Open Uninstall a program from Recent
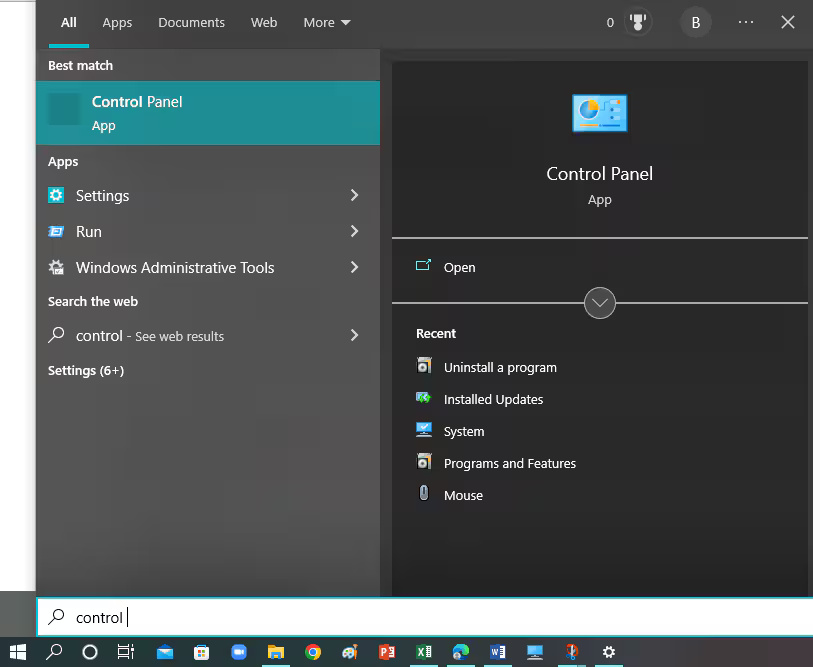Viewport: 813px width, 667px height. tap(500, 367)
